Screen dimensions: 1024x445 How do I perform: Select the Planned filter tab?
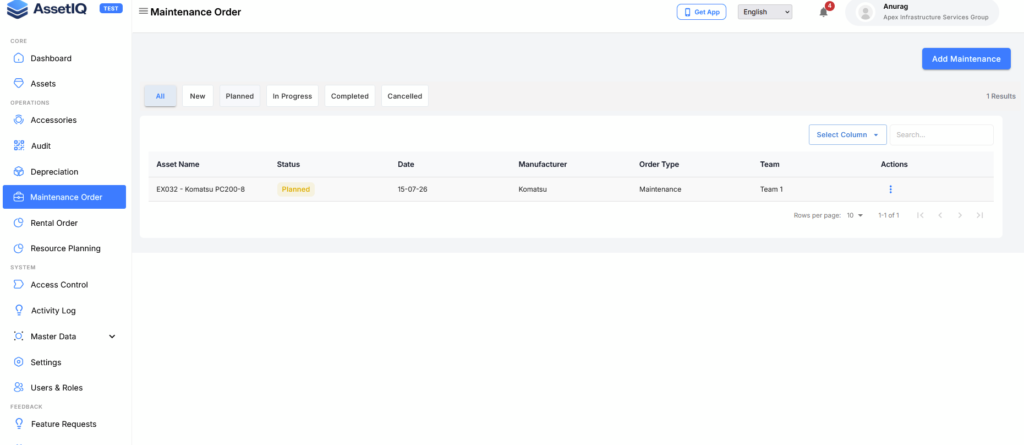(239, 96)
